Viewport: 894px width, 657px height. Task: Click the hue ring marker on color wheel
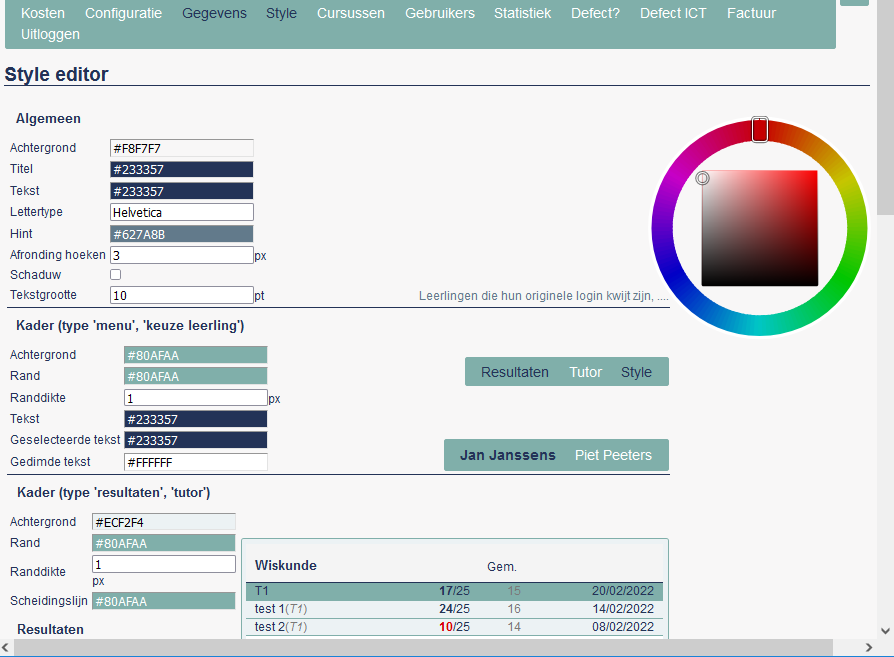pos(759,129)
